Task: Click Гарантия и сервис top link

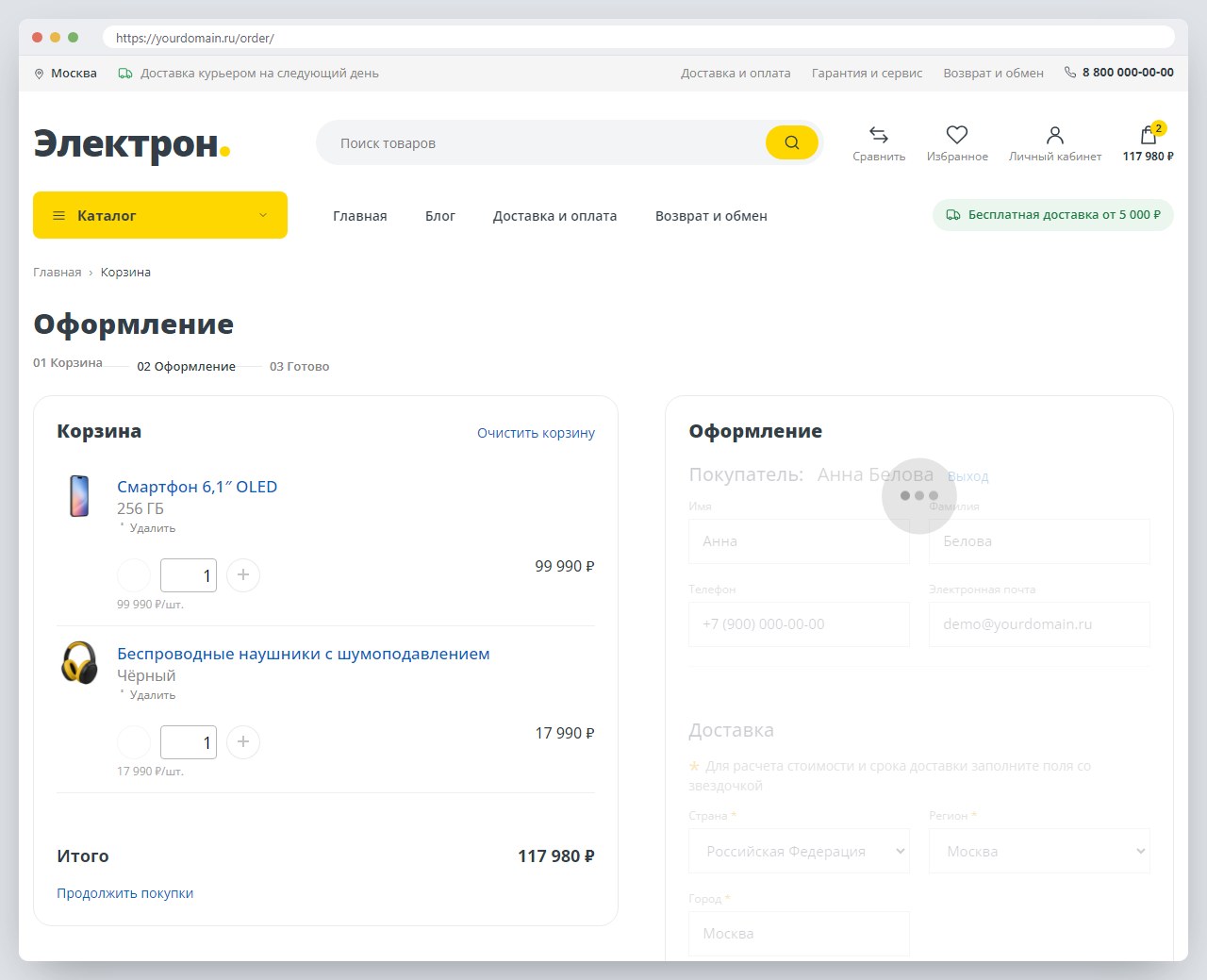Action: pos(868,73)
